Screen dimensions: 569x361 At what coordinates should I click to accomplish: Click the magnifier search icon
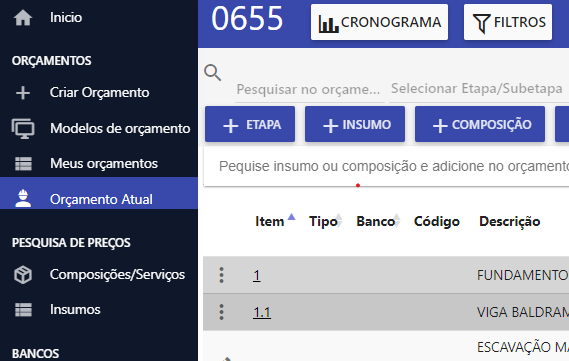[x=213, y=73]
